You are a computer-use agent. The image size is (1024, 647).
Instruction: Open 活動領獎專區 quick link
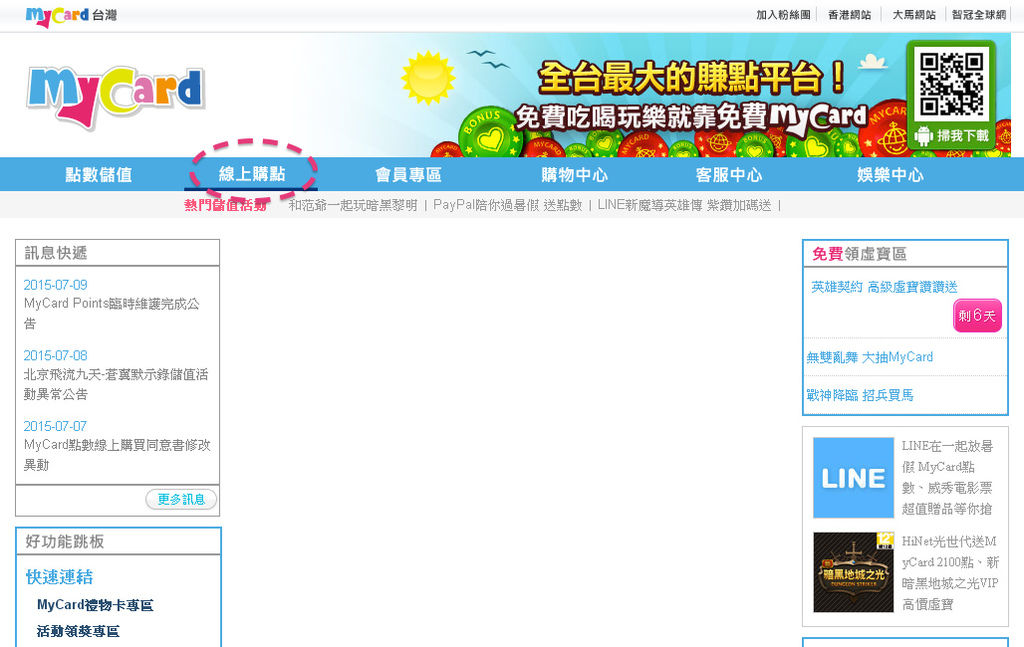78,631
